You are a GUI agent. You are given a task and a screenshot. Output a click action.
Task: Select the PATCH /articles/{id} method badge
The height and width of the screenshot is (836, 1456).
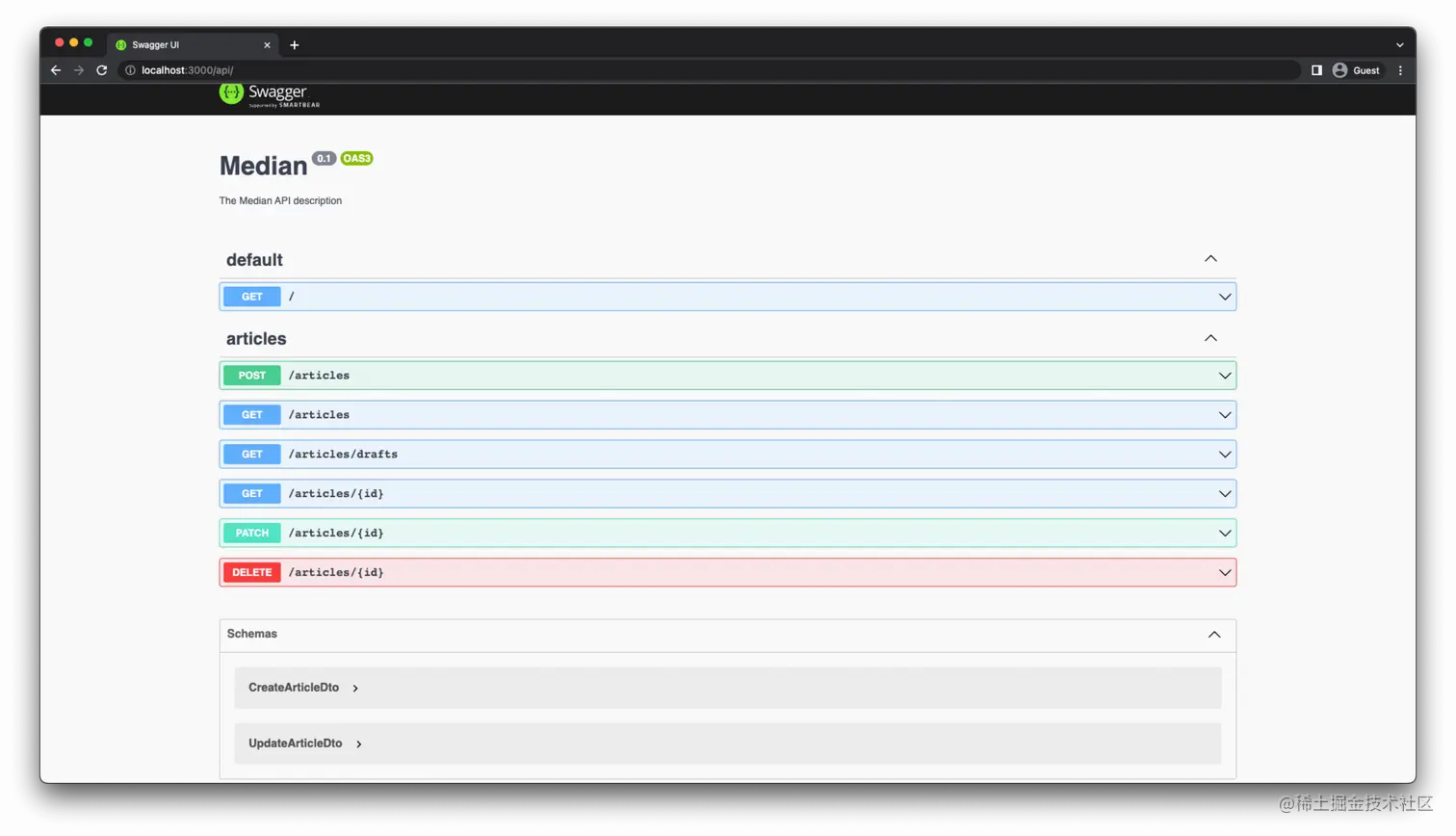pos(251,532)
